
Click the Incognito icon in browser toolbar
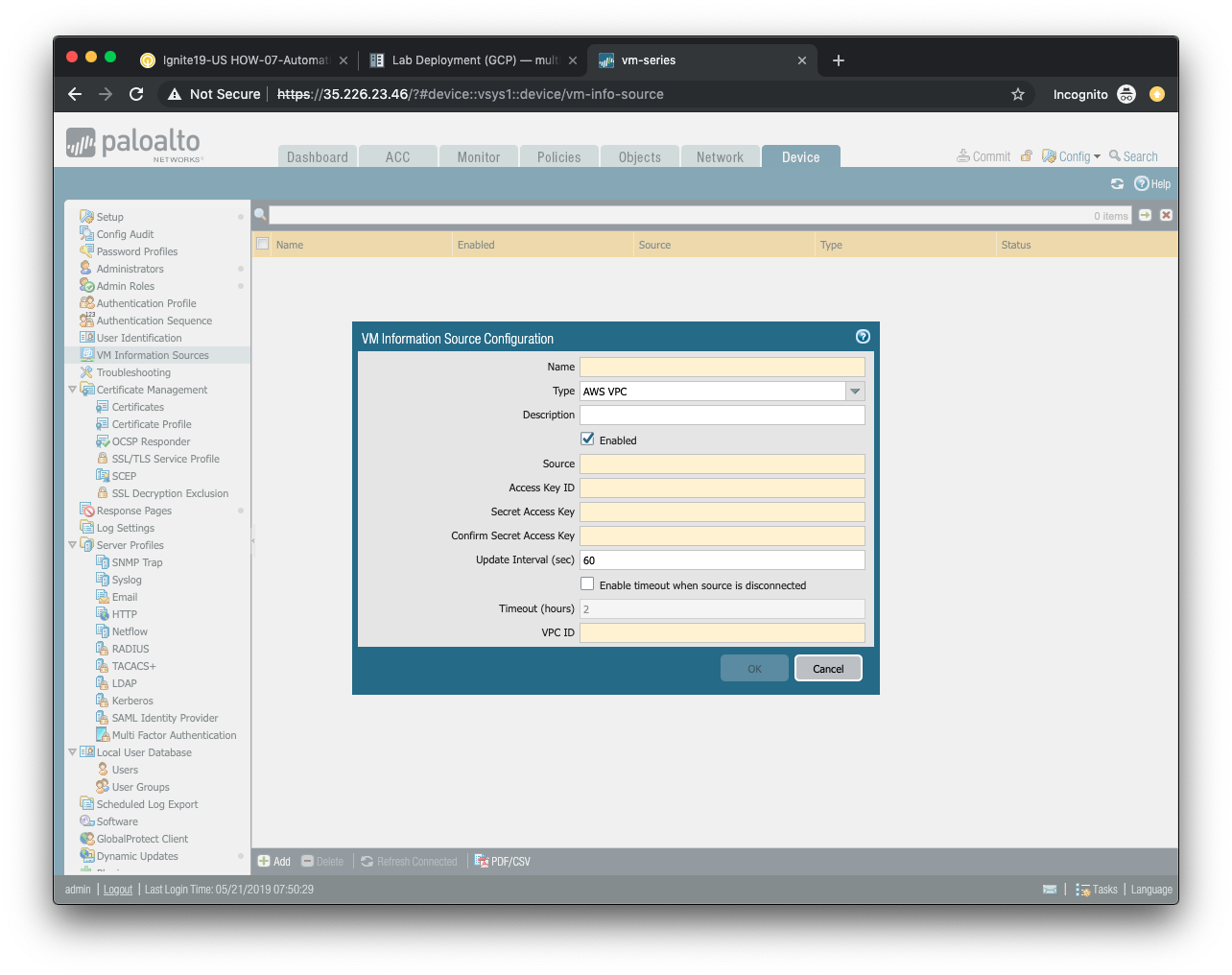1126,94
